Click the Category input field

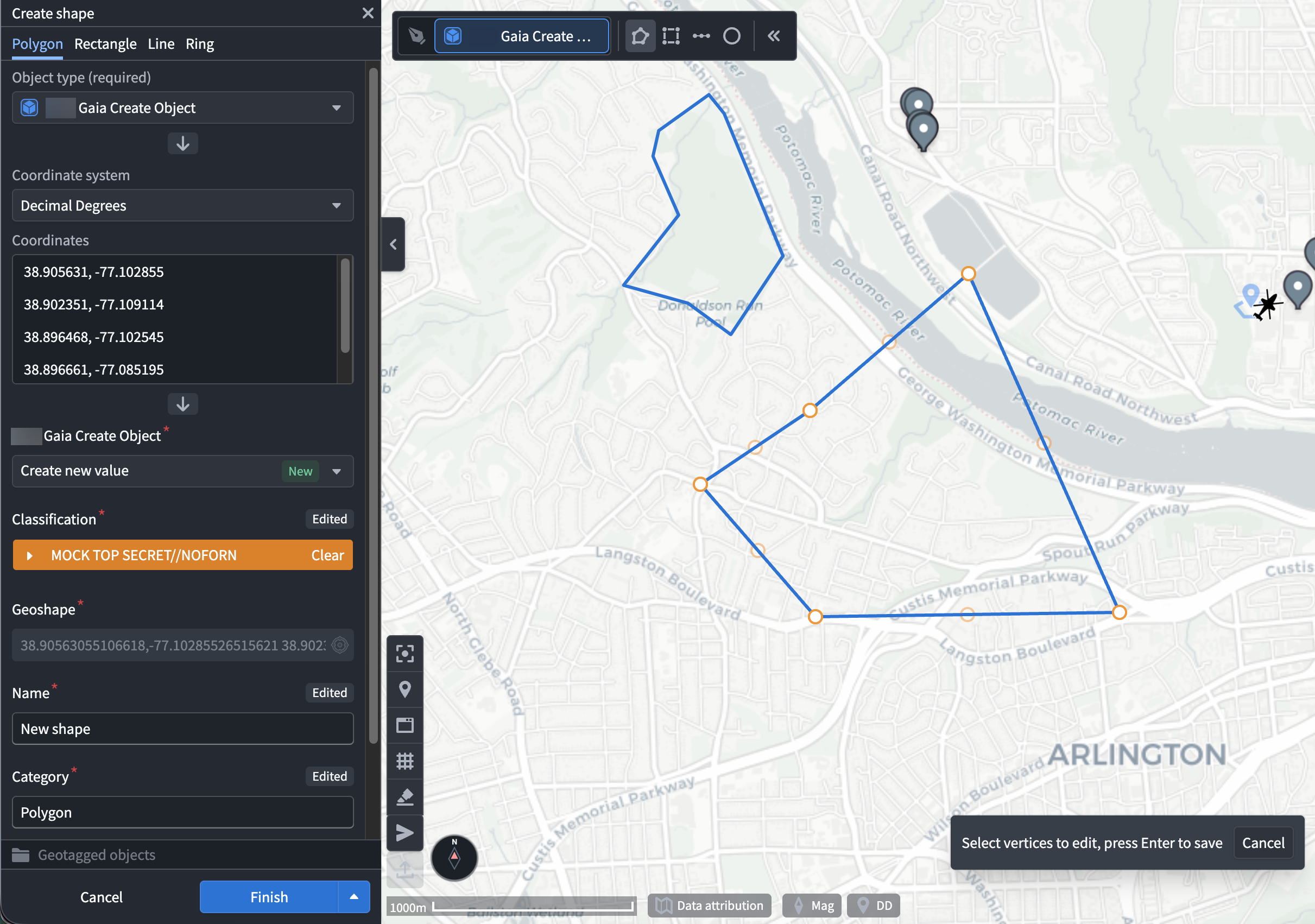pyautogui.click(x=183, y=812)
